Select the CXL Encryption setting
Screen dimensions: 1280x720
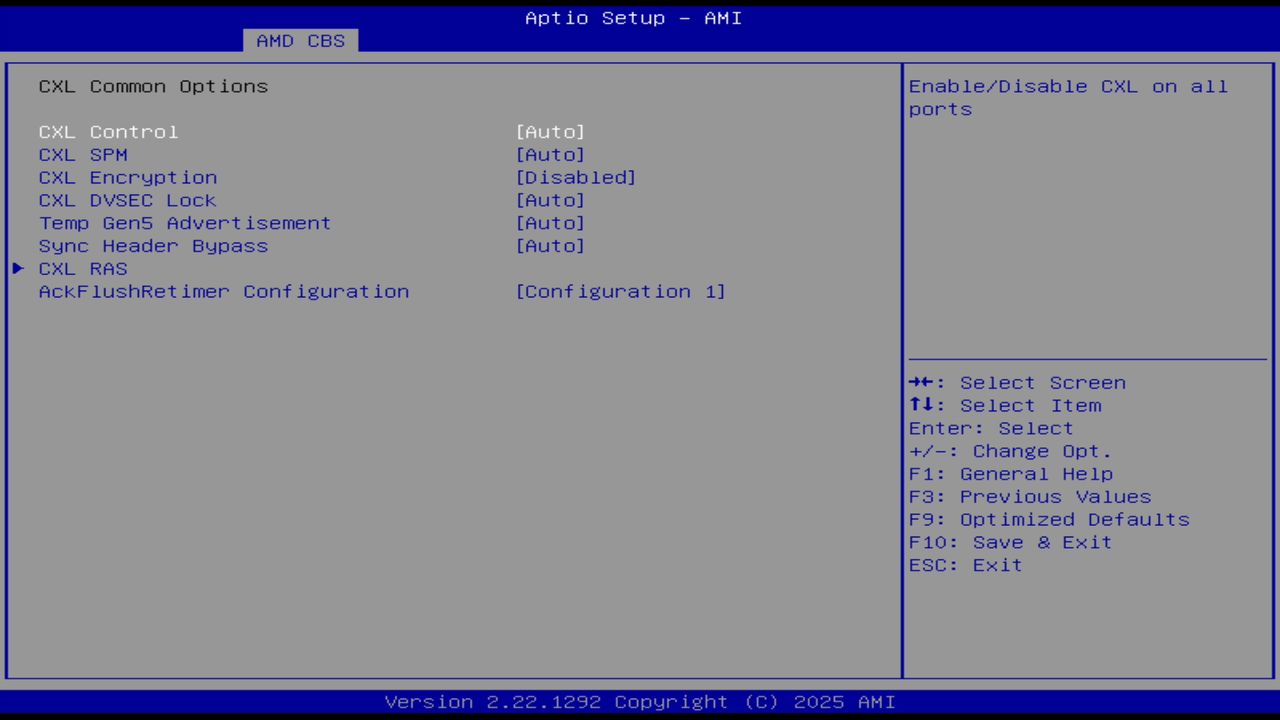click(x=128, y=178)
